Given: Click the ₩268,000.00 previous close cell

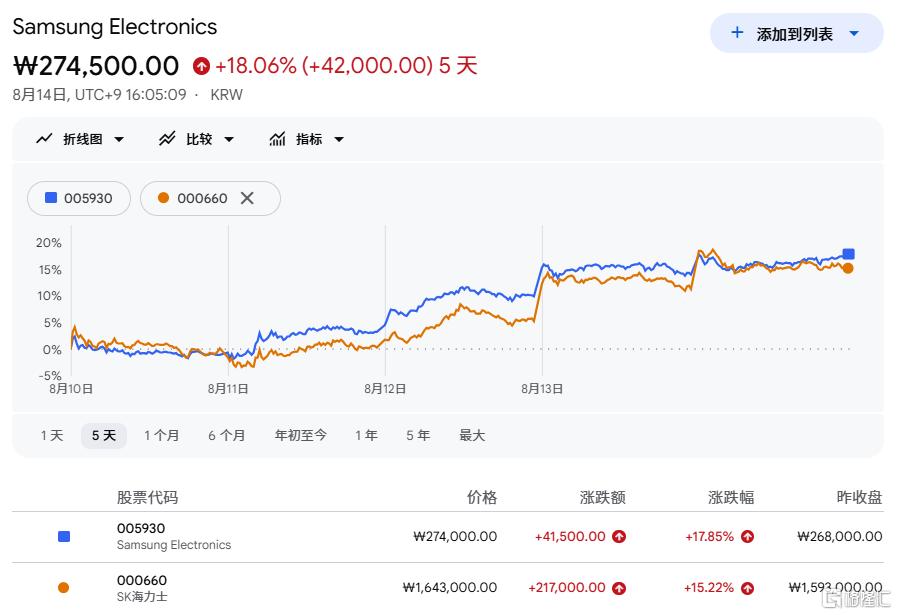Looking at the screenshot, I should (x=840, y=537).
